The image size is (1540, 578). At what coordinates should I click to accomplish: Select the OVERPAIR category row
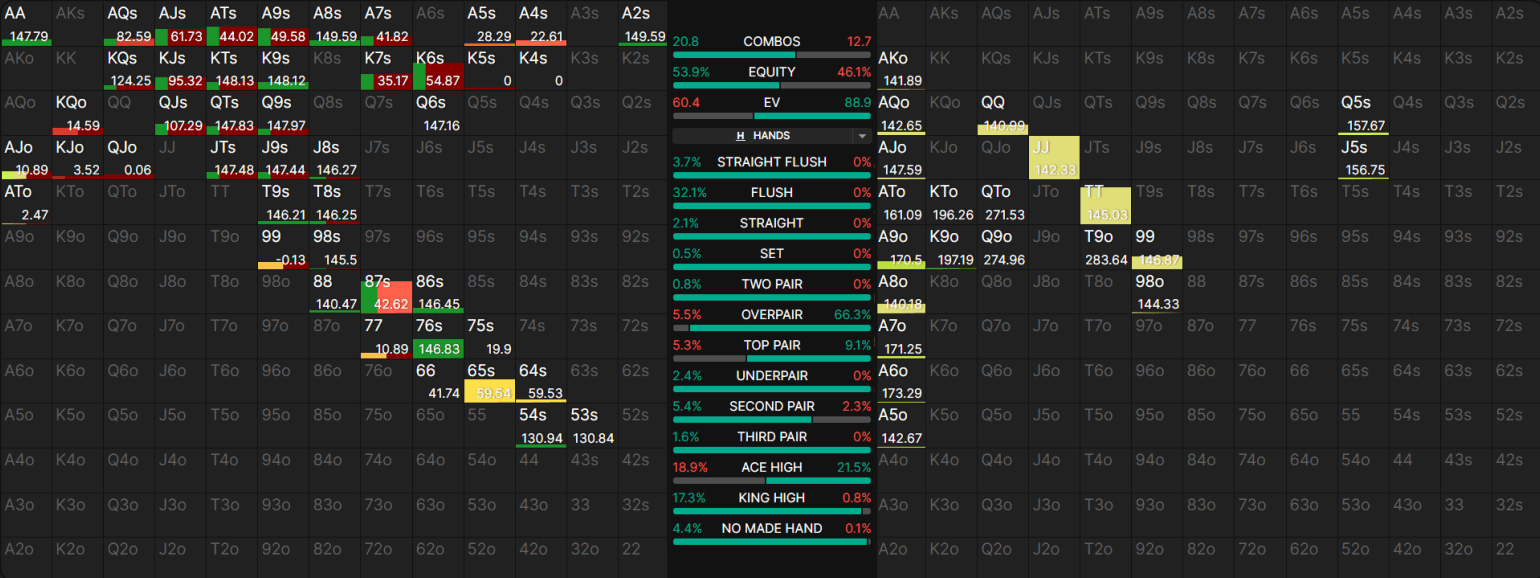point(771,315)
